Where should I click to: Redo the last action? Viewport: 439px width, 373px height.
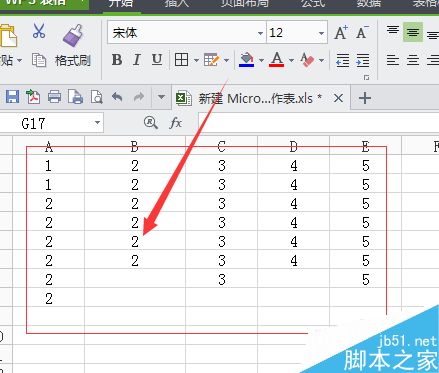pyautogui.click(x=139, y=97)
